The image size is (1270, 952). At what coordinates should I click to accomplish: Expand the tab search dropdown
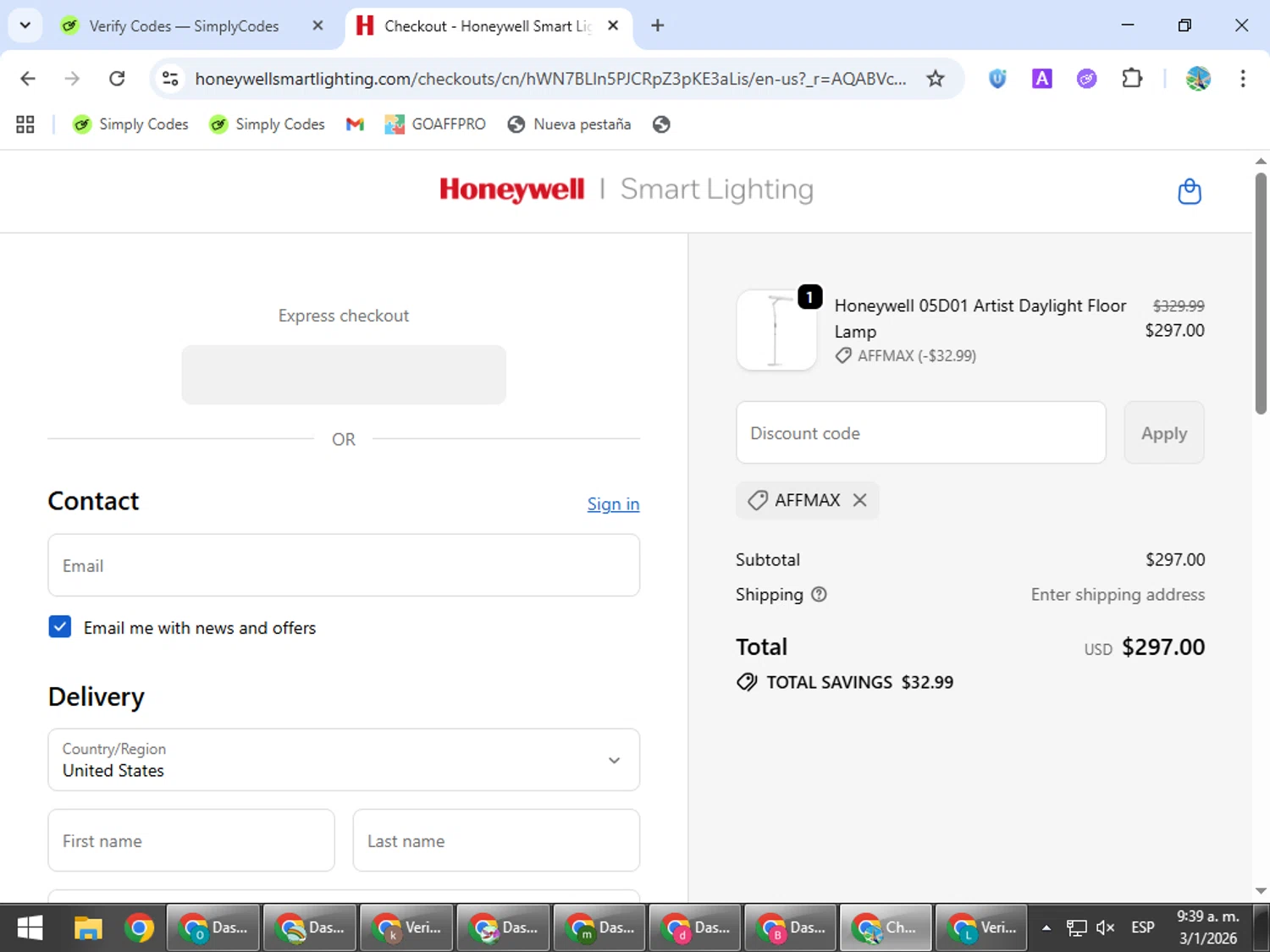pyautogui.click(x=25, y=25)
